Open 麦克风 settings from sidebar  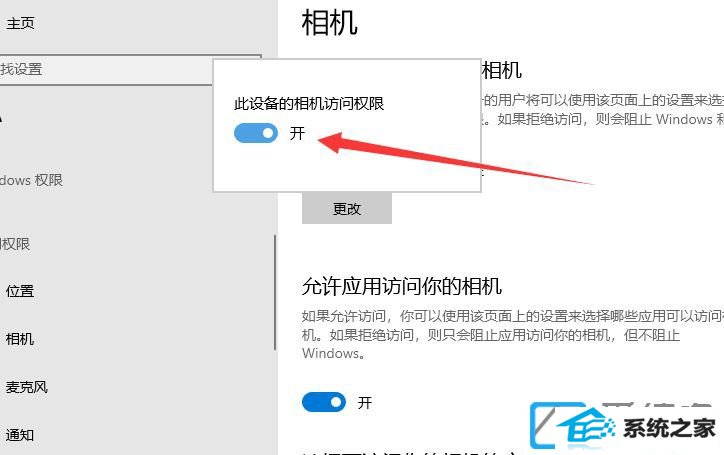27,387
